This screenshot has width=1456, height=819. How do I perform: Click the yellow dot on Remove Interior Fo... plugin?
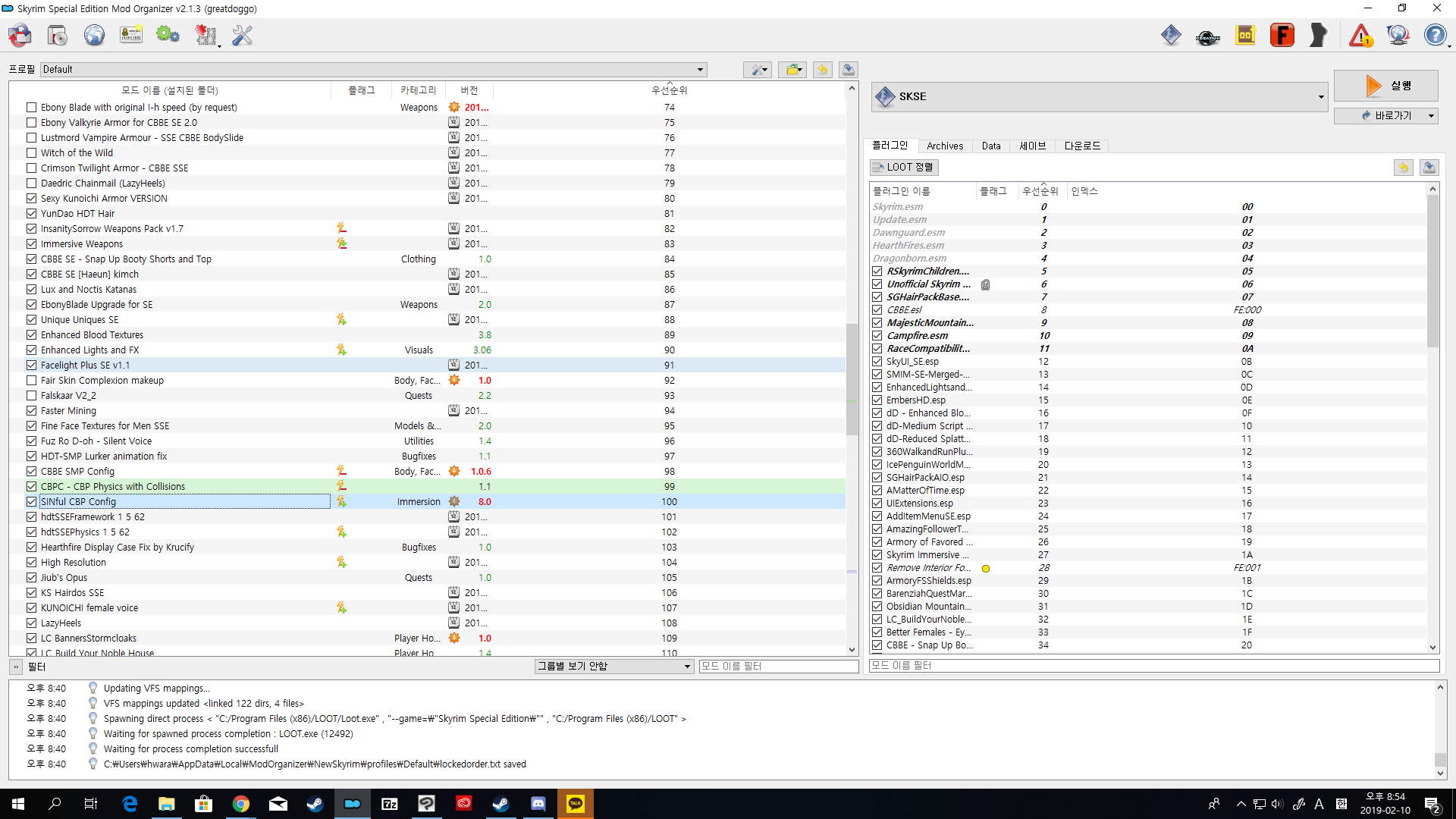(986, 568)
